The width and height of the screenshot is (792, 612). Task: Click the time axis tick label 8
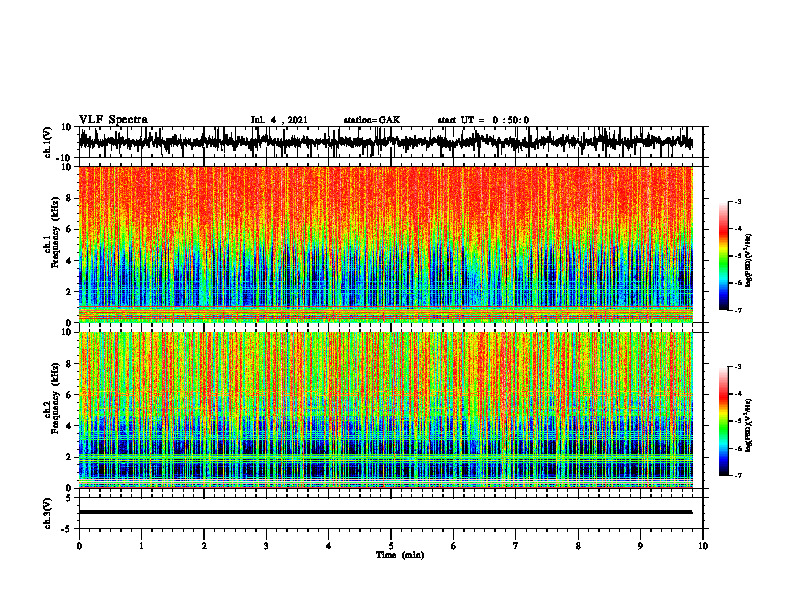(x=578, y=546)
